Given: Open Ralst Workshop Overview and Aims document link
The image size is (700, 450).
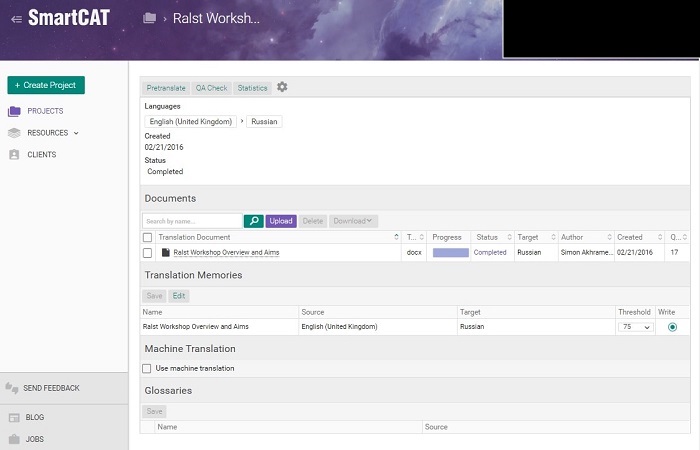Looking at the screenshot, I should click(226, 253).
